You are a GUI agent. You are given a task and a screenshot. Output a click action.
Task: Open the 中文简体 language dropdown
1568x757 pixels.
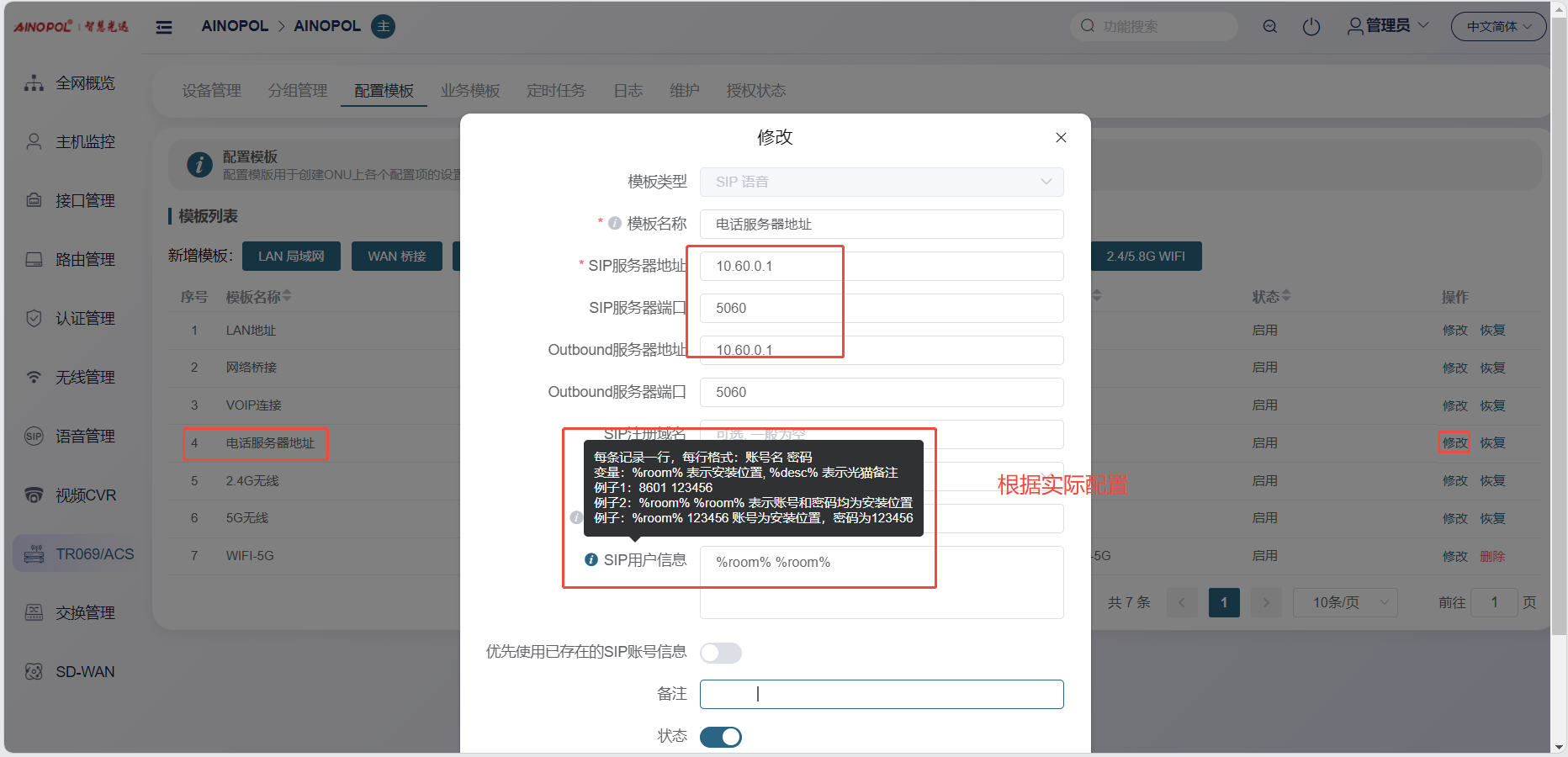[x=1498, y=27]
